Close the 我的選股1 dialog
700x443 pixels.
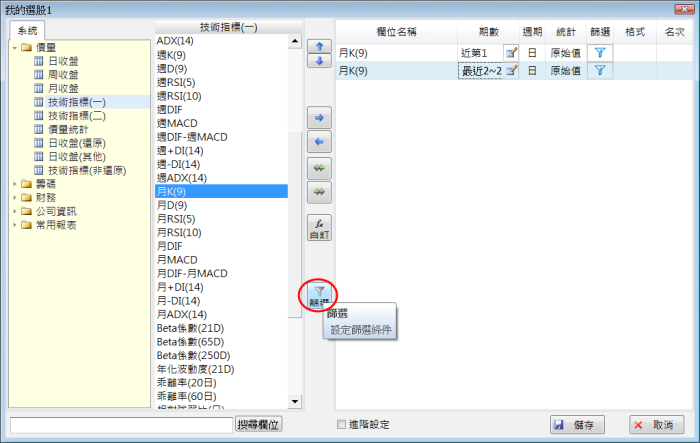pos(684,9)
